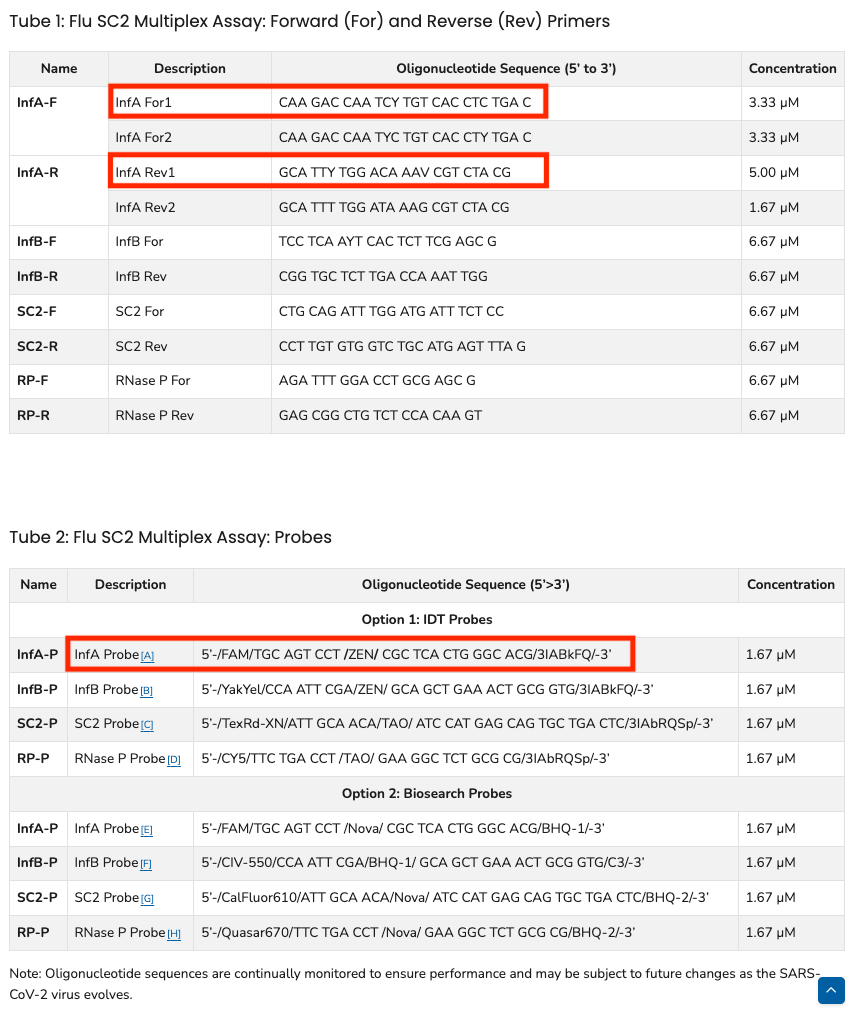
Task: Click the SC2-R row name
Action: [37, 346]
